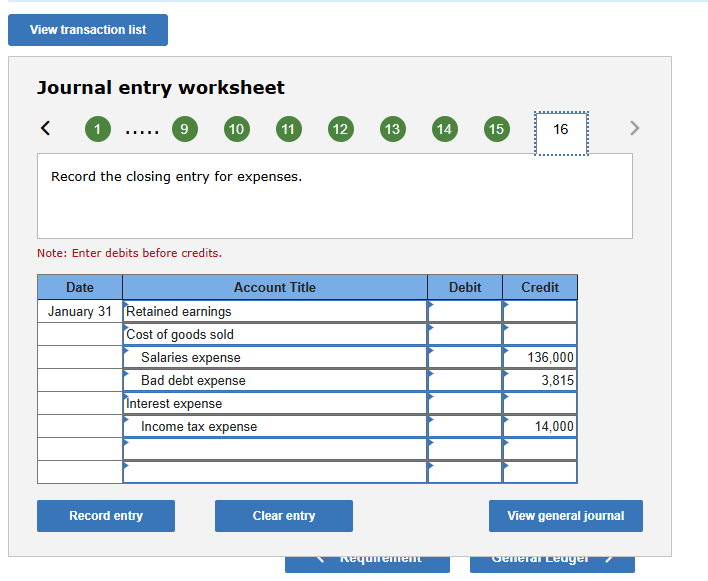
Task: Open journal entry step 12
Action: click(x=340, y=129)
